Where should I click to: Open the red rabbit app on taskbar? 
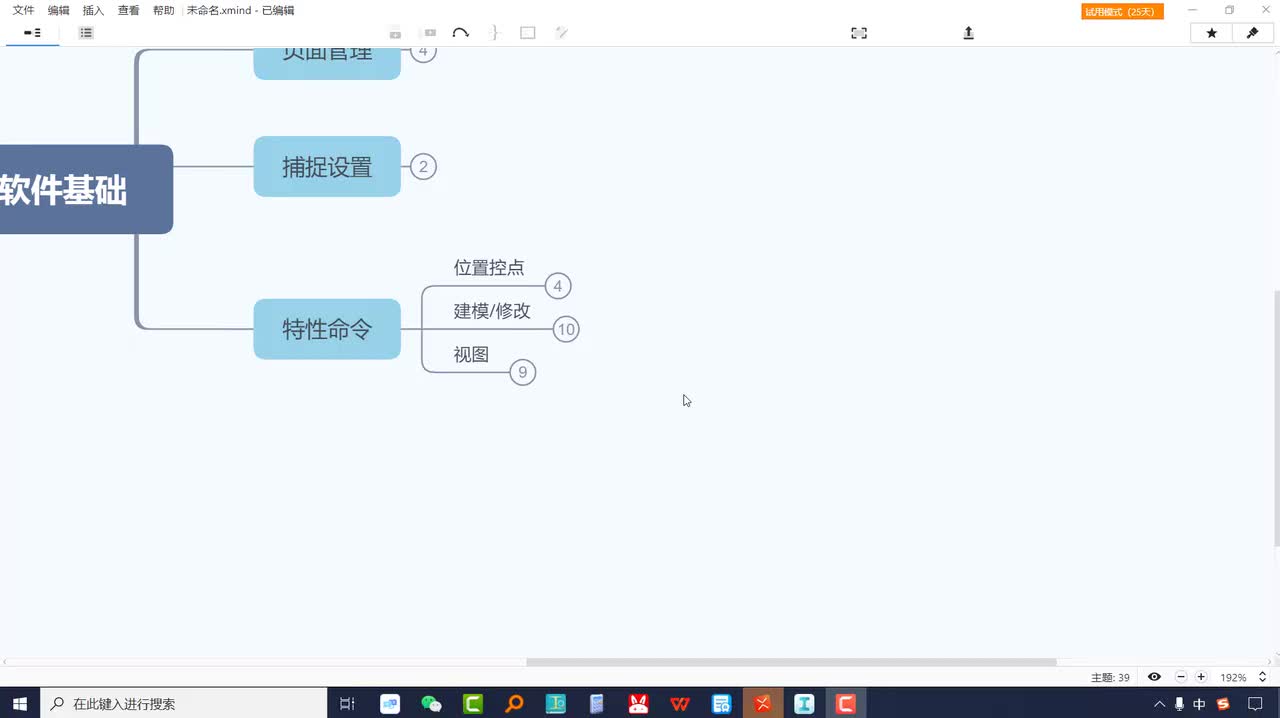(638, 704)
